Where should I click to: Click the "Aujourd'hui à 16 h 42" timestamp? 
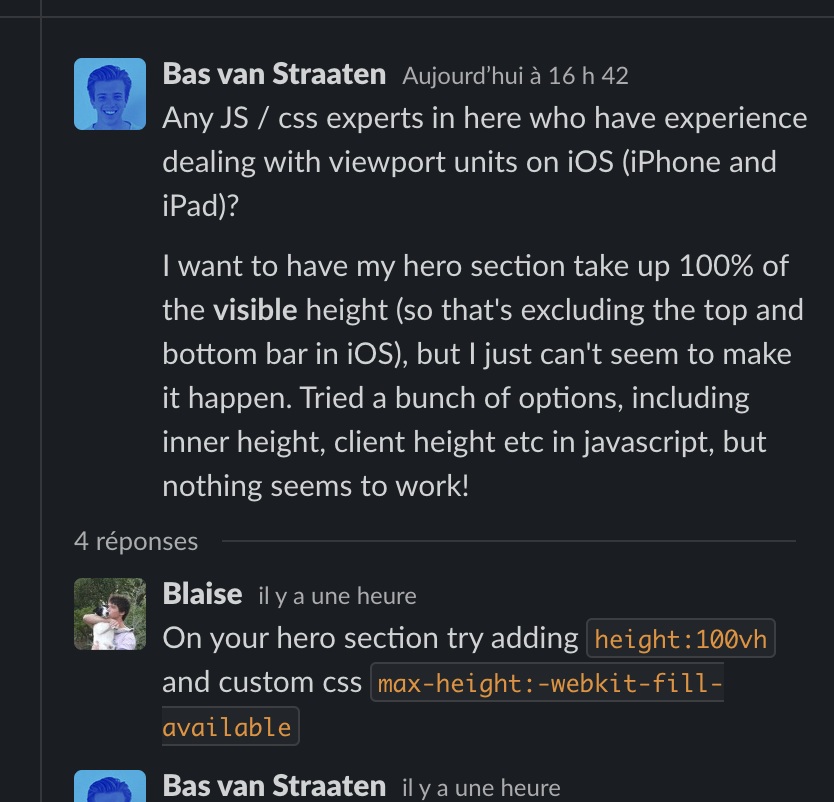(515, 76)
